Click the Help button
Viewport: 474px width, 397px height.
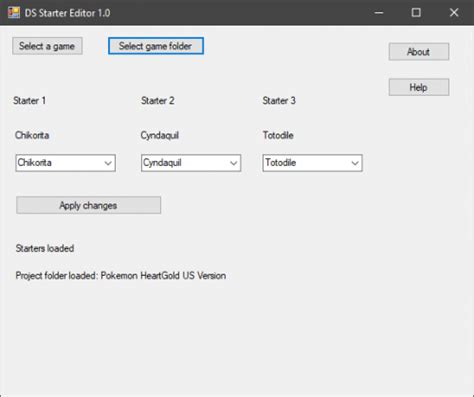(419, 87)
